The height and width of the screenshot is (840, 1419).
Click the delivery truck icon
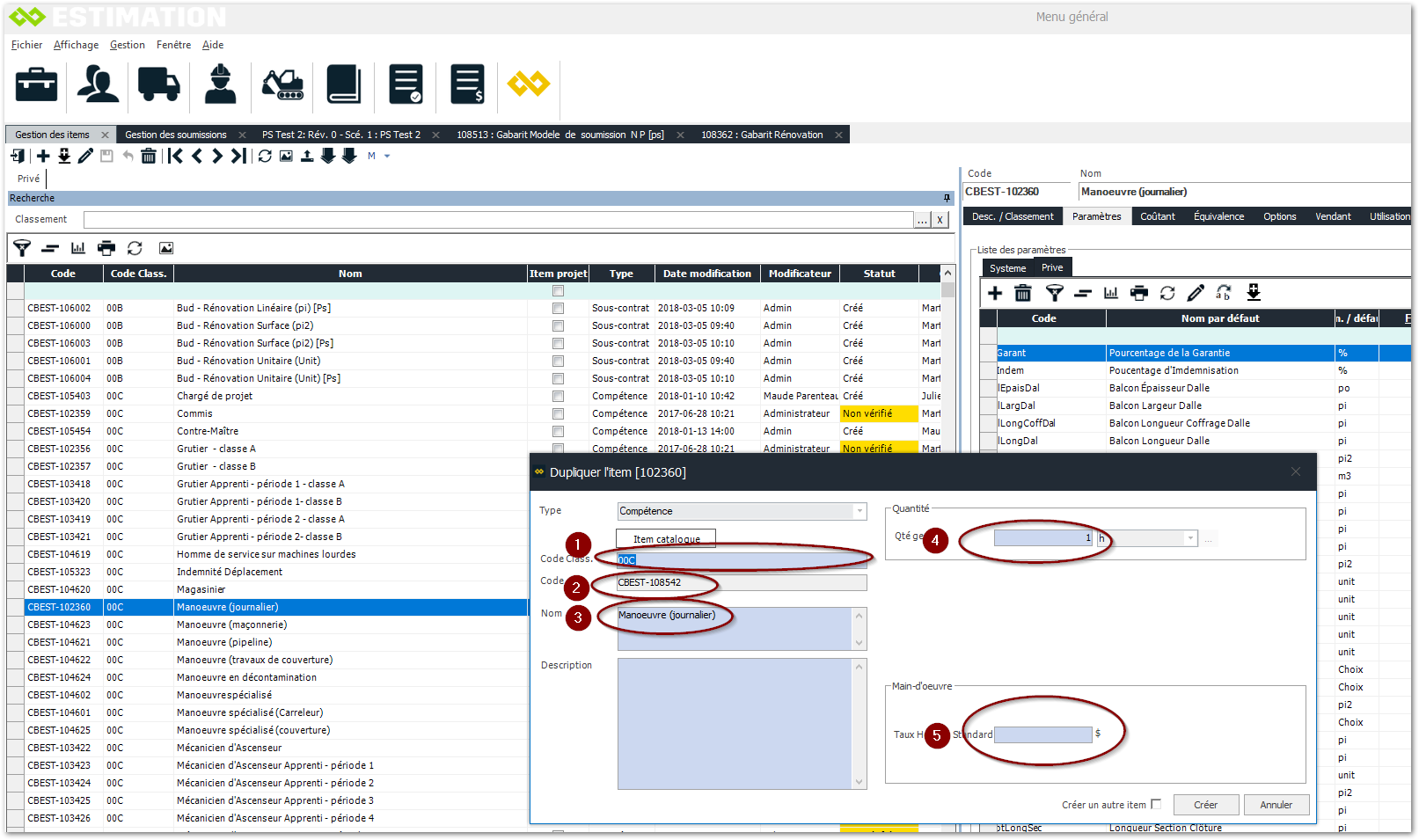[x=158, y=84]
